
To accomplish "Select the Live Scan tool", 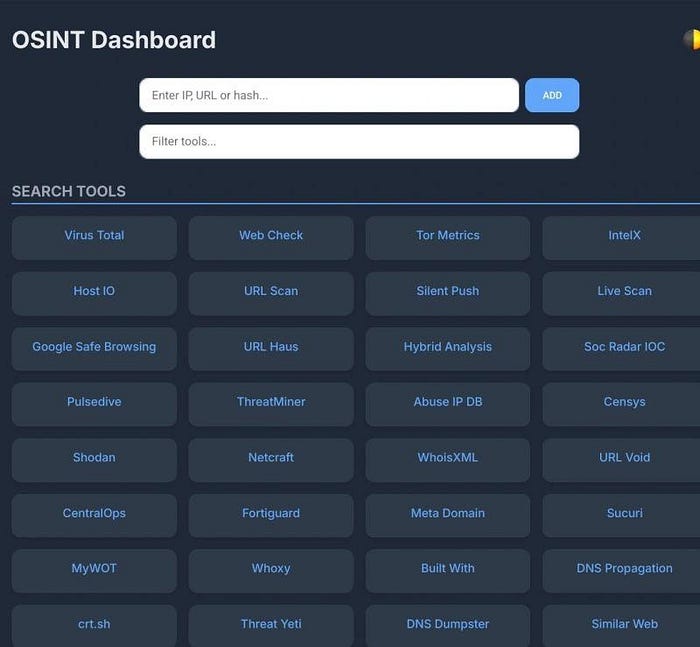I will click(621, 293).
